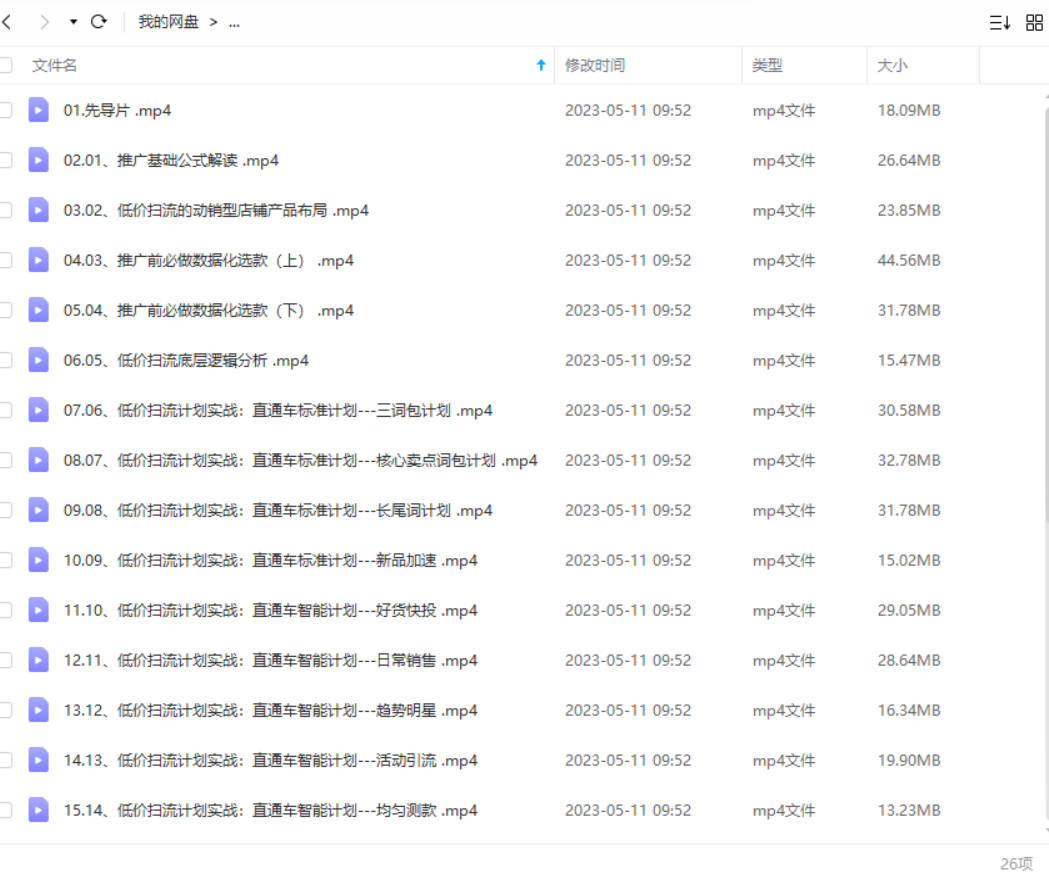Toggle the blue ascending sort arrow
Image resolution: width=1049 pixels, height=881 pixels.
coord(541,65)
